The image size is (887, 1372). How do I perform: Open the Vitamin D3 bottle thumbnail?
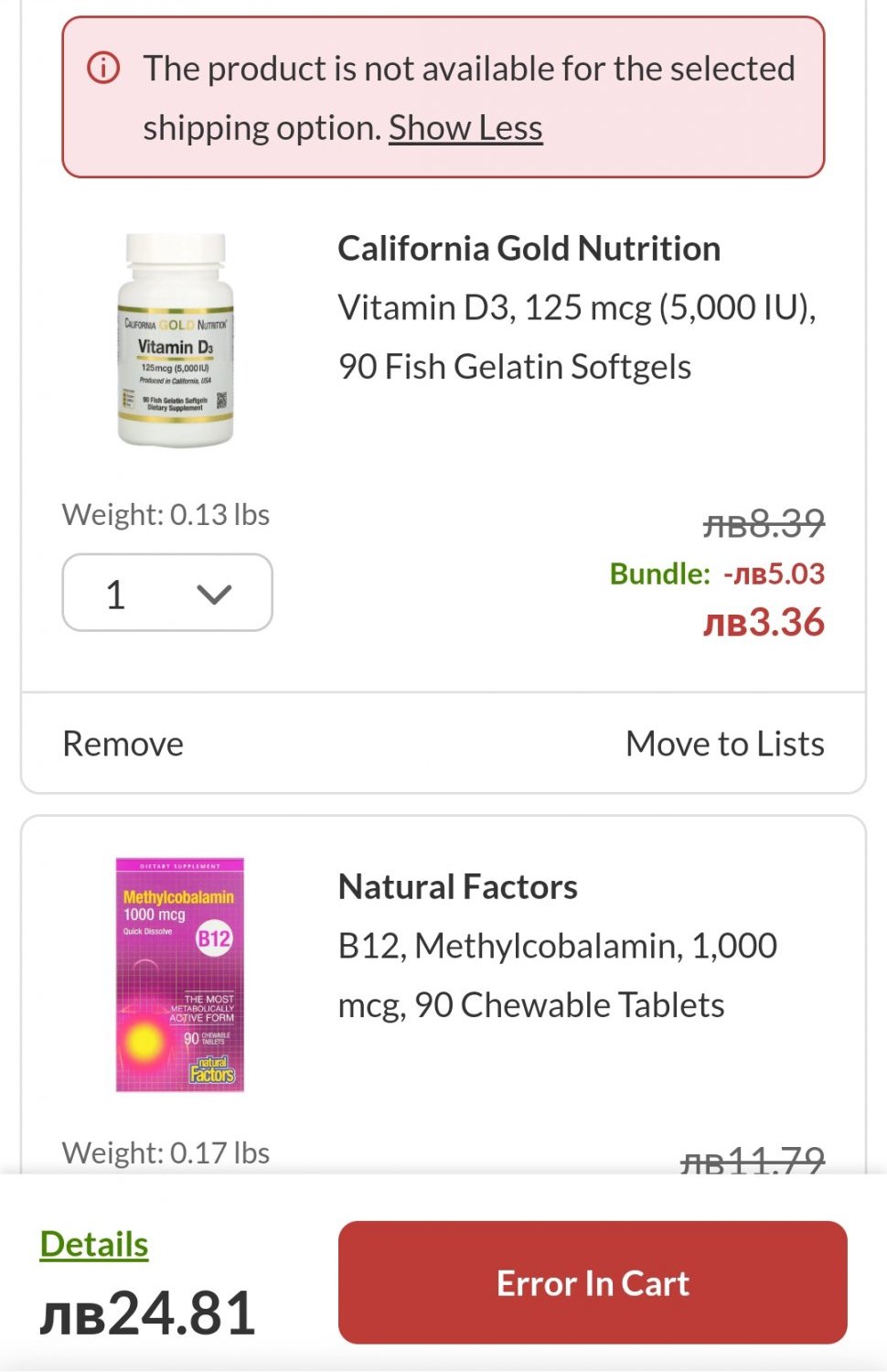(x=176, y=340)
